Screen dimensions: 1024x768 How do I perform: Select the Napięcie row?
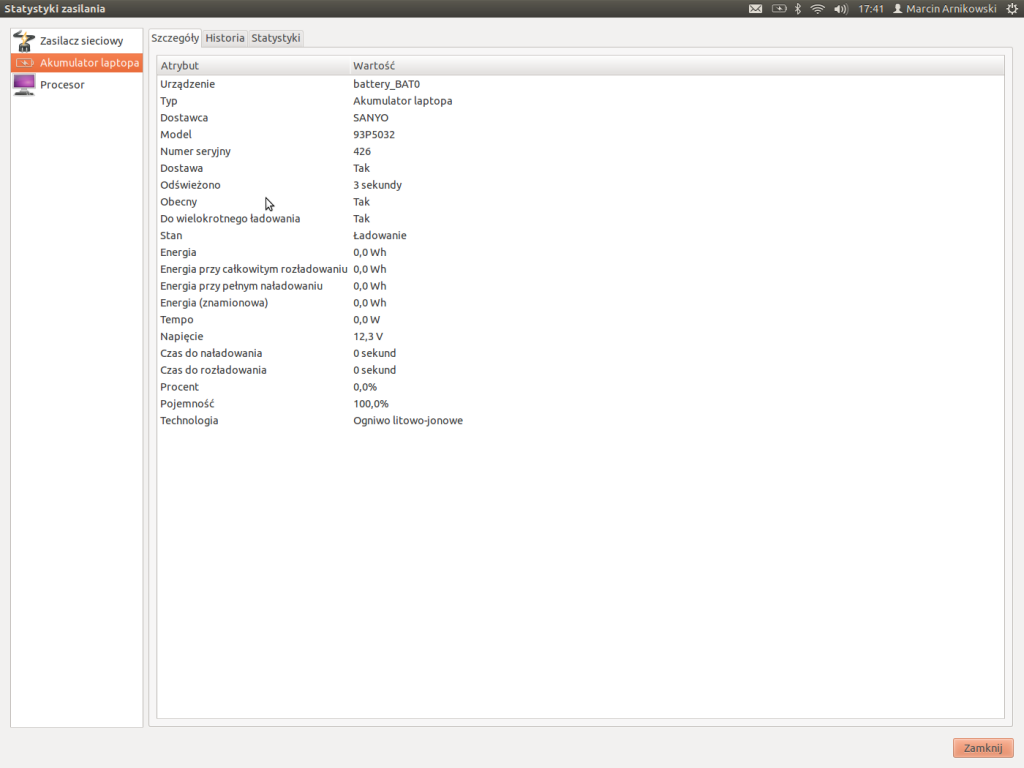point(580,336)
